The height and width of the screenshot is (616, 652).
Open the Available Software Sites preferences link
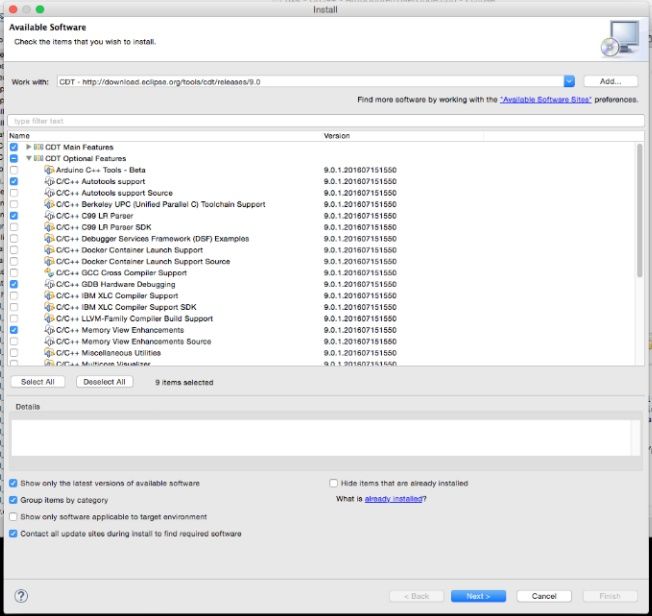pyautogui.click(x=546, y=100)
